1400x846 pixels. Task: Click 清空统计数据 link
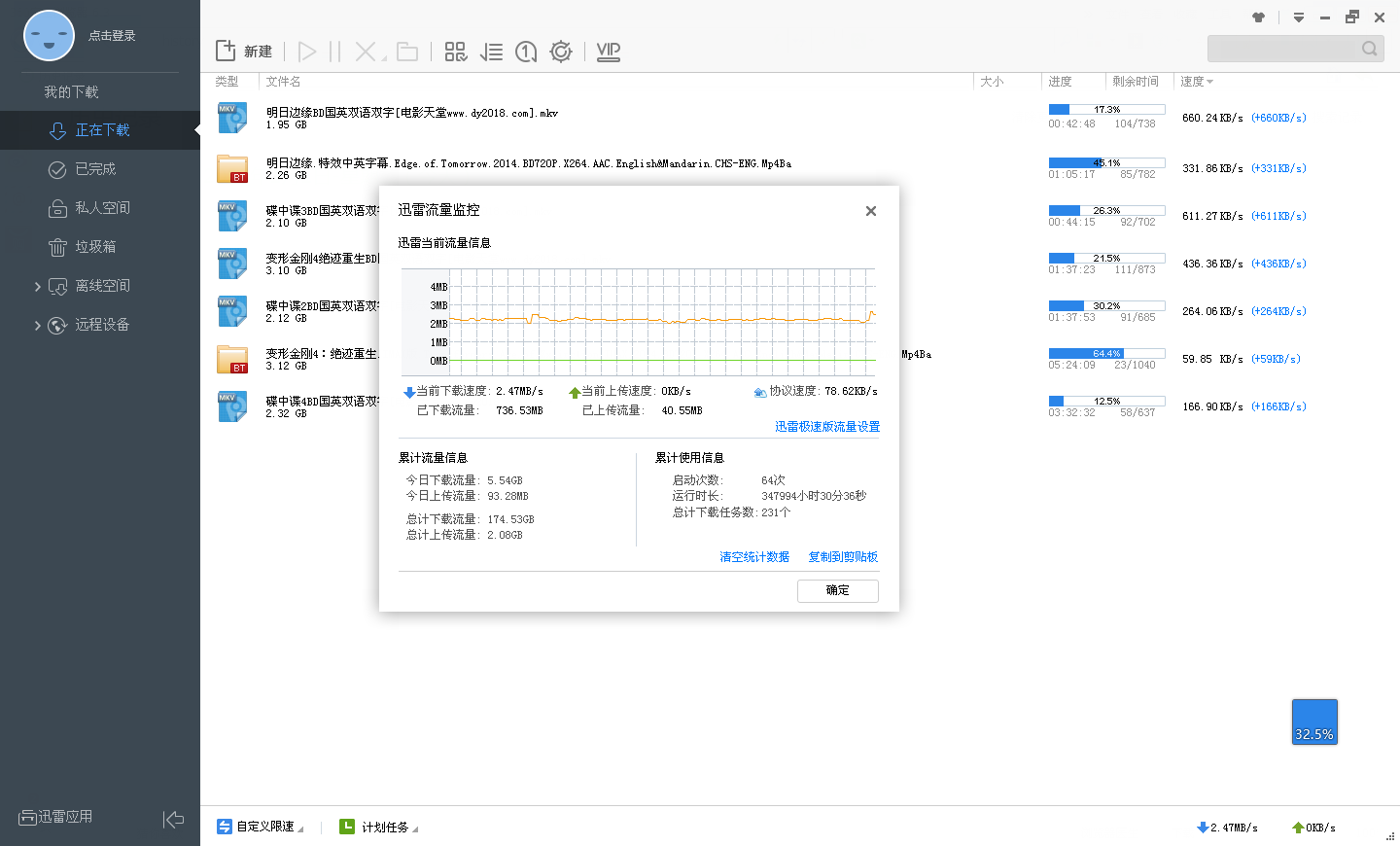click(x=754, y=557)
